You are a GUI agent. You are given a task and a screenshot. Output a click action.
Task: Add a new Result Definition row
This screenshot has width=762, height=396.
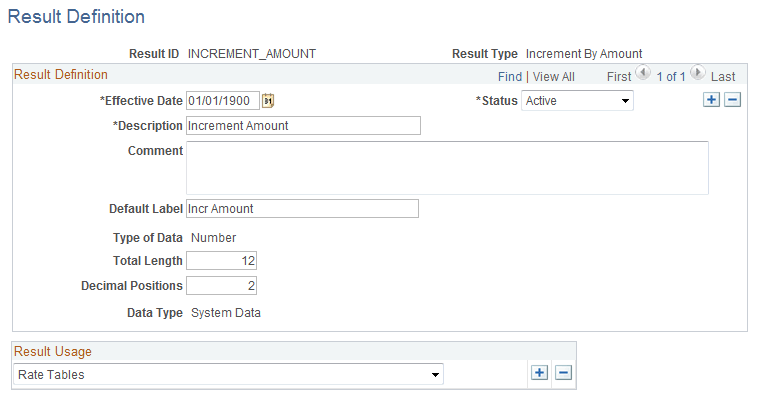click(x=711, y=100)
